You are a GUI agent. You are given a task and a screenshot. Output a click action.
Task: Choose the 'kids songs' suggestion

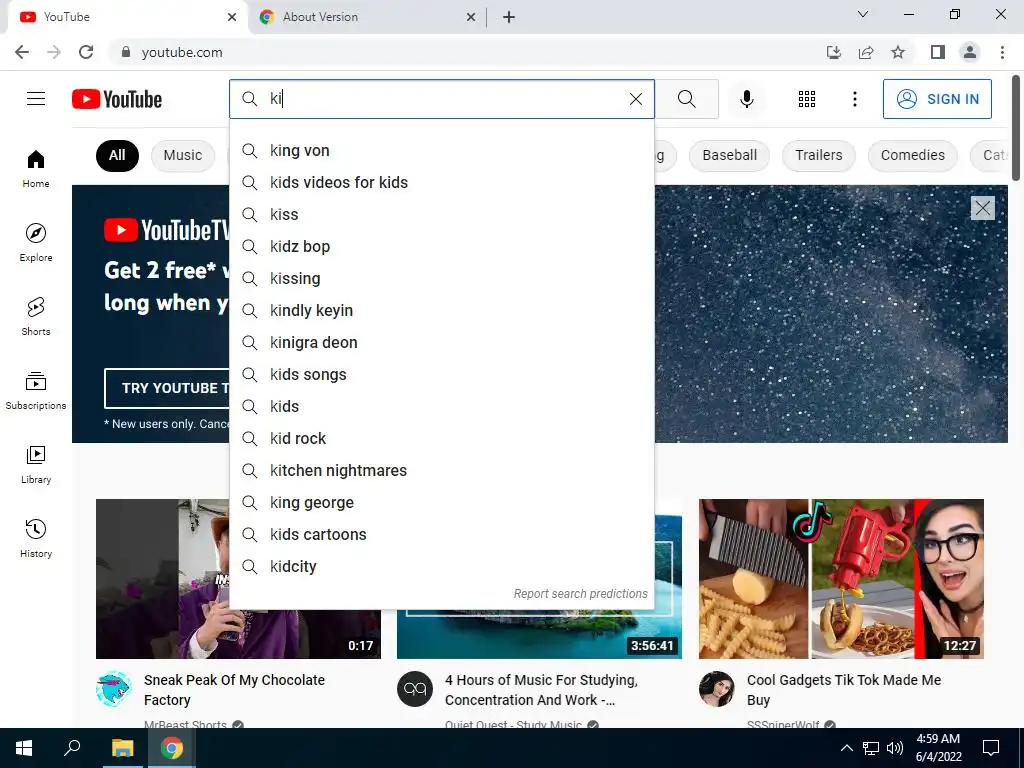442,374
